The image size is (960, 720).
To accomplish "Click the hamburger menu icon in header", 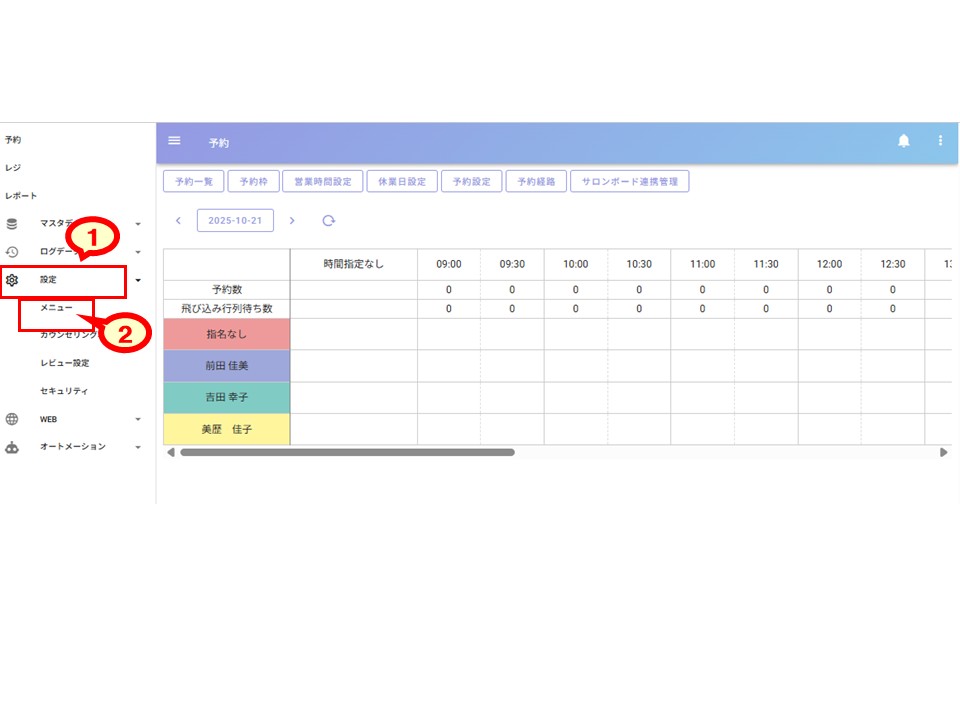I will [x=174, y=141].
